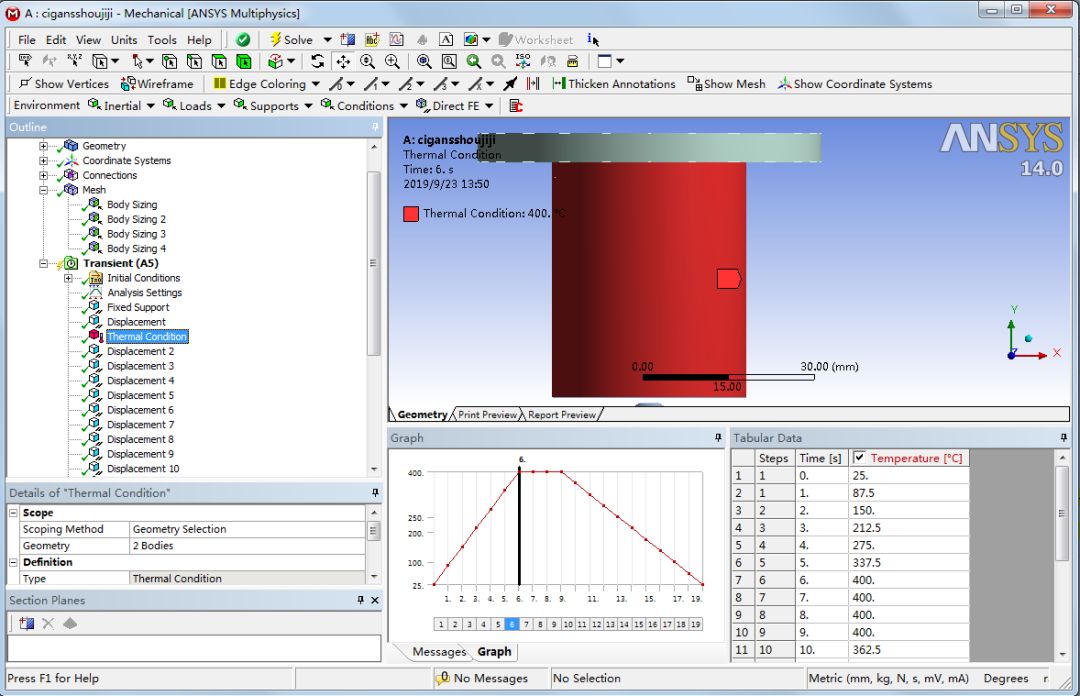
Task: Open the Extend Selection dropdown arrow
Action: [x=291, y=61]
